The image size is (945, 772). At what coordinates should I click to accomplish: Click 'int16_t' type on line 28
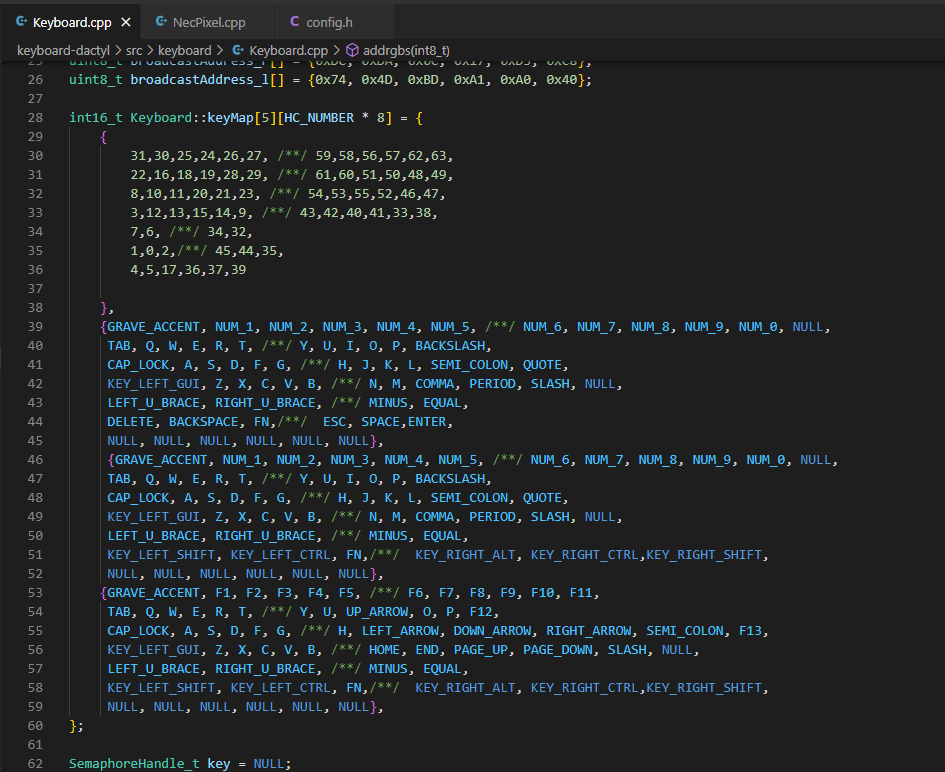(x=96, y=118)
